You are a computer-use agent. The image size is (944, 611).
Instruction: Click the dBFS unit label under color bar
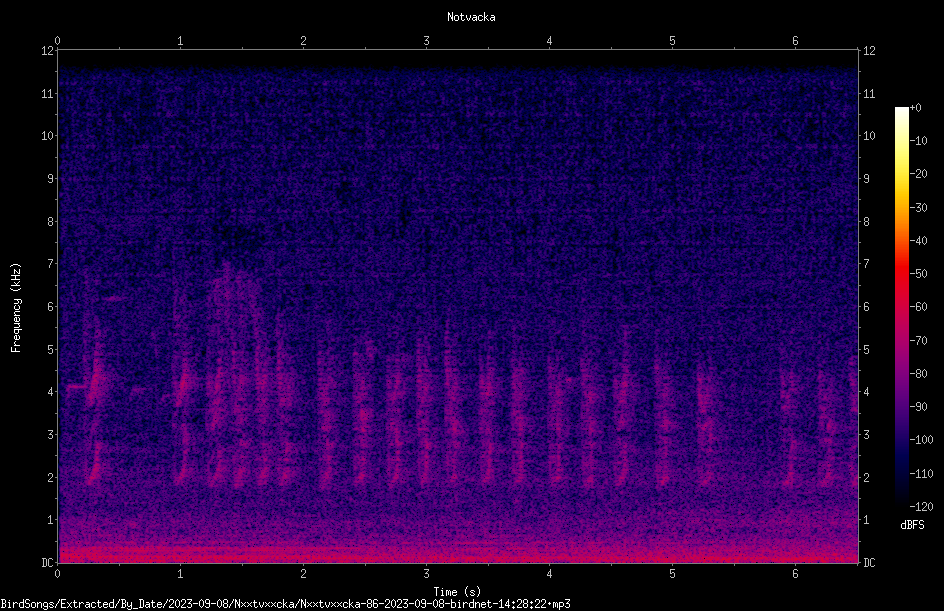coord(912,525)
